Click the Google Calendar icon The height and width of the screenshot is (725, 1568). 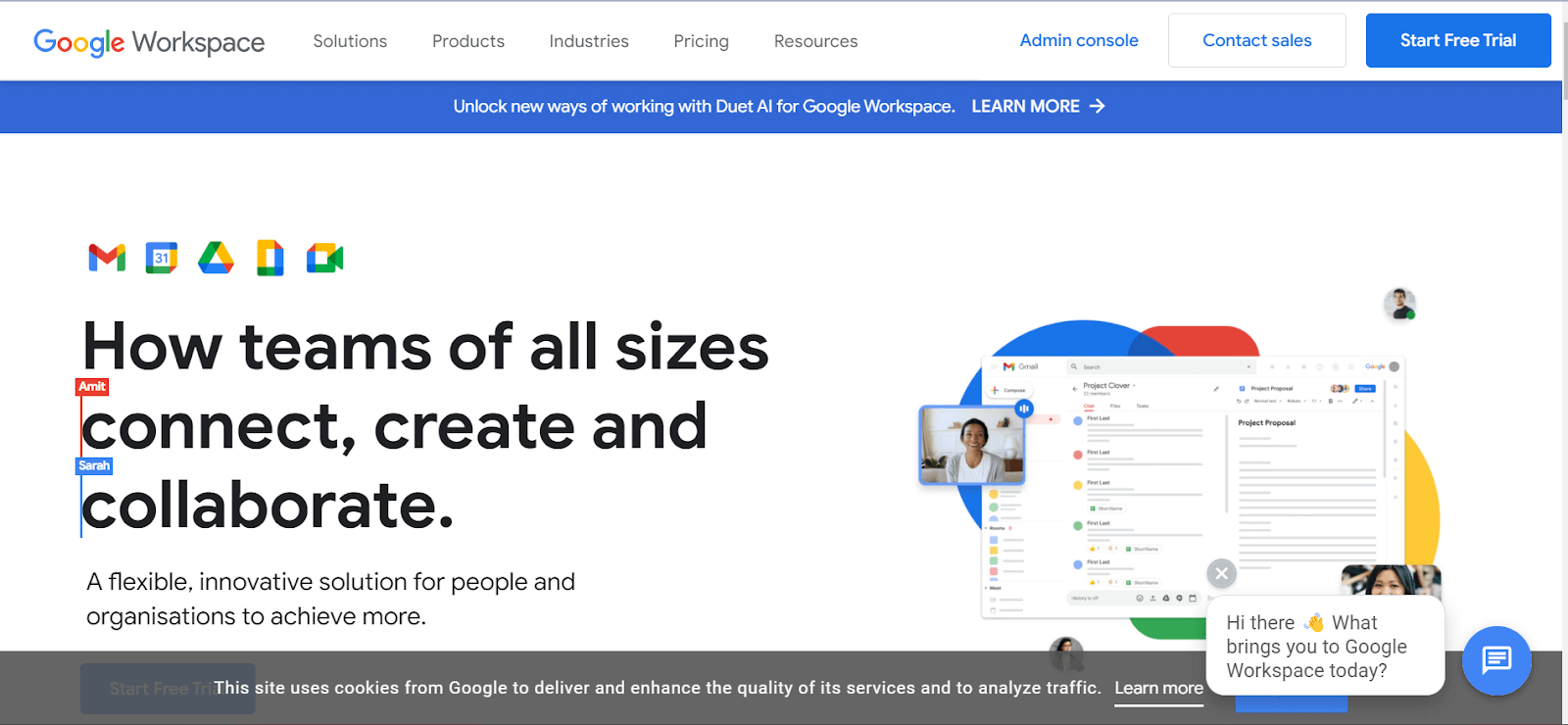coord(162,258)
